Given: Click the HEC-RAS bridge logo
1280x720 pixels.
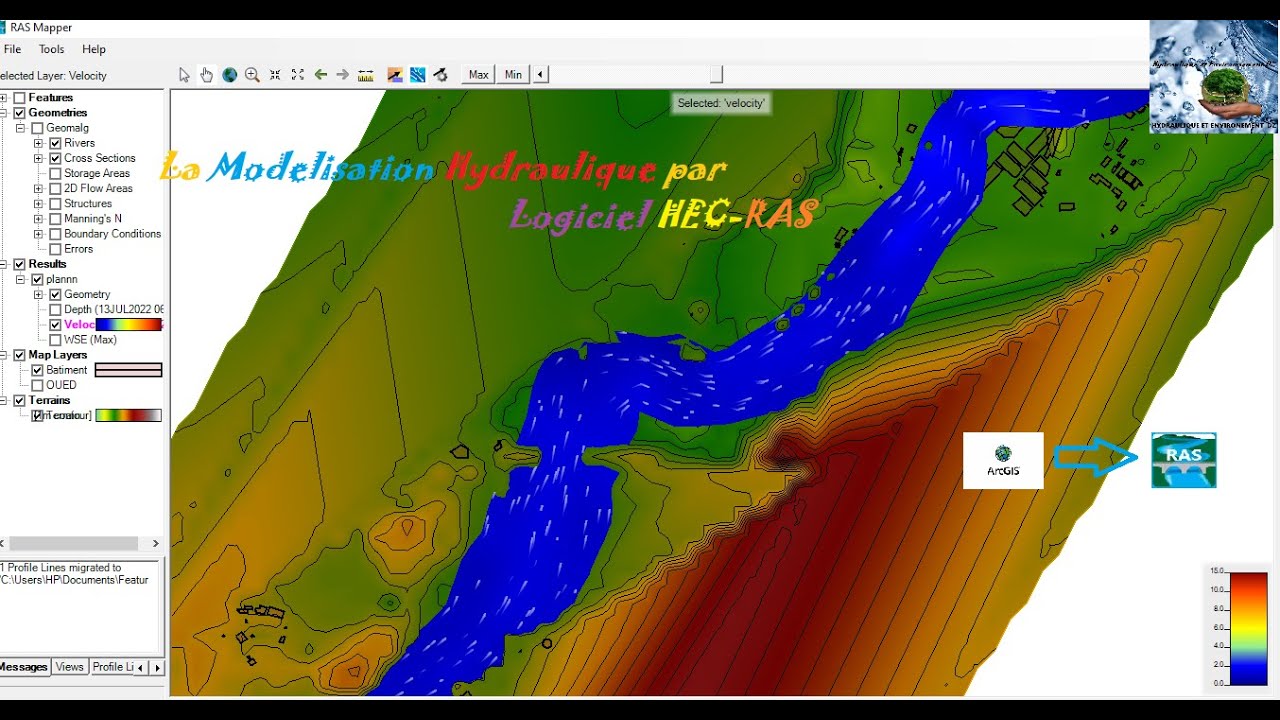Looking at the screenshot, I should coord(1184,460).
